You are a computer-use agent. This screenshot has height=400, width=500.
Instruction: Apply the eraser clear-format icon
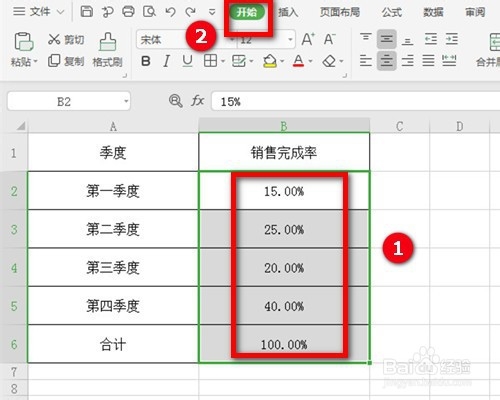pos(329,61)
